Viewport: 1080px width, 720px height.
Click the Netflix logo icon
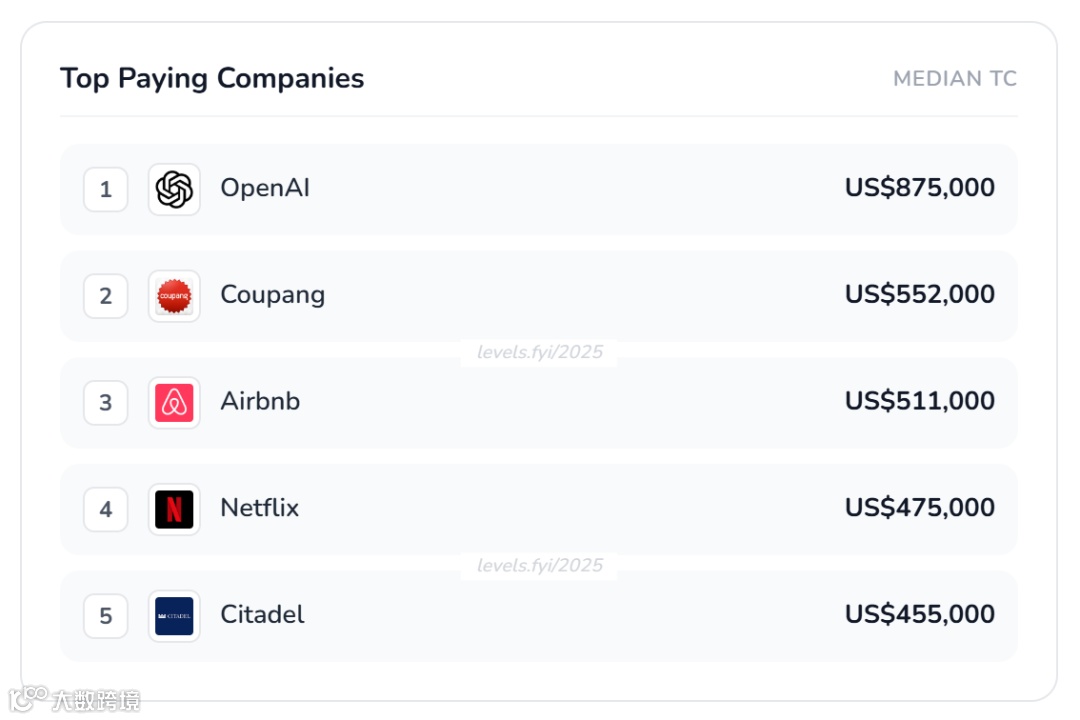point(174,509)
